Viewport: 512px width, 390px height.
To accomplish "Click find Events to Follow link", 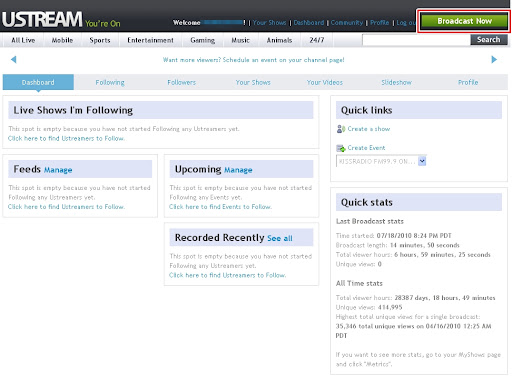I will pos(220,207).
